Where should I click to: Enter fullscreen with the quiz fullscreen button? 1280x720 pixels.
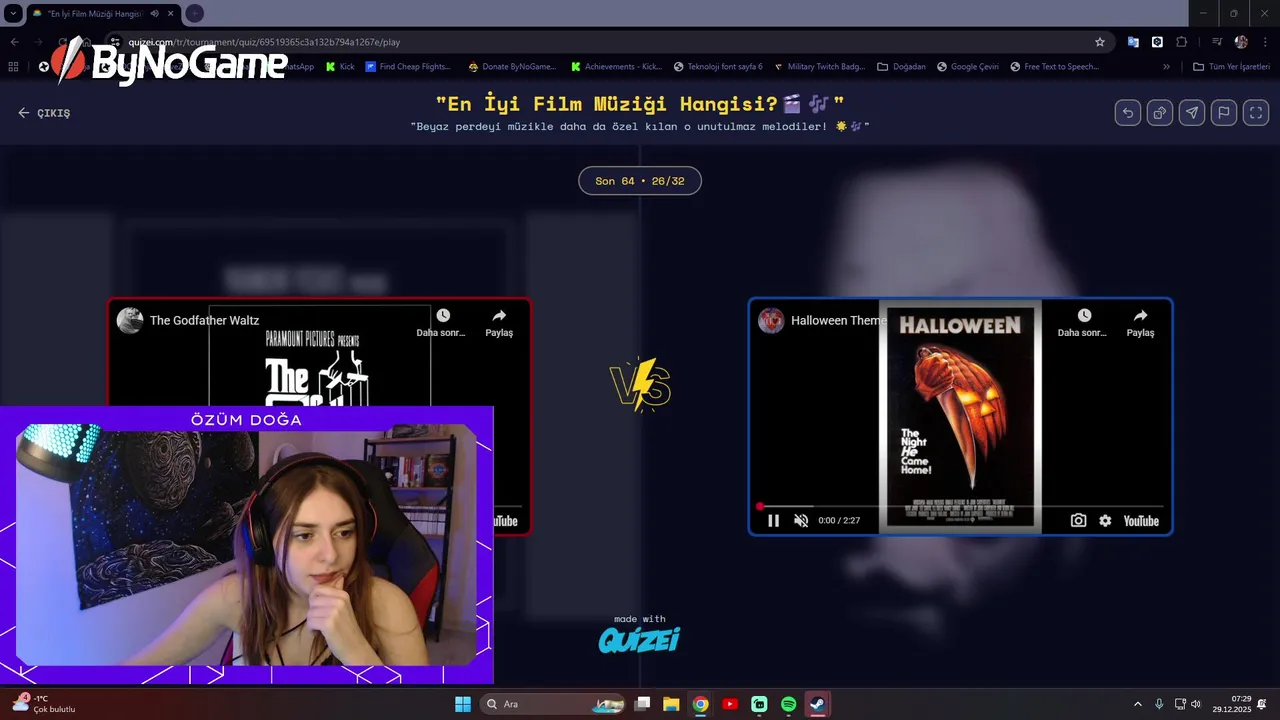(1256, 113)
